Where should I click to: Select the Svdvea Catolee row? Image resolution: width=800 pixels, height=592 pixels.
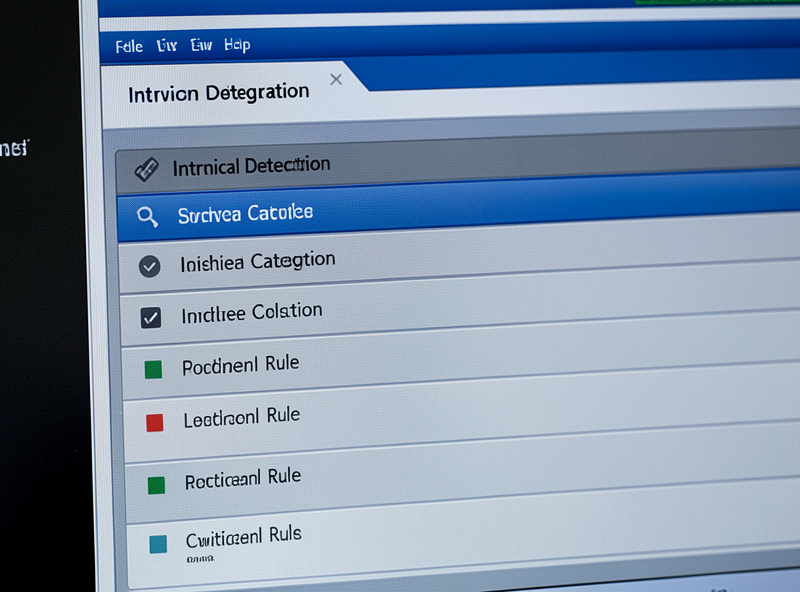tap(459, 207)
